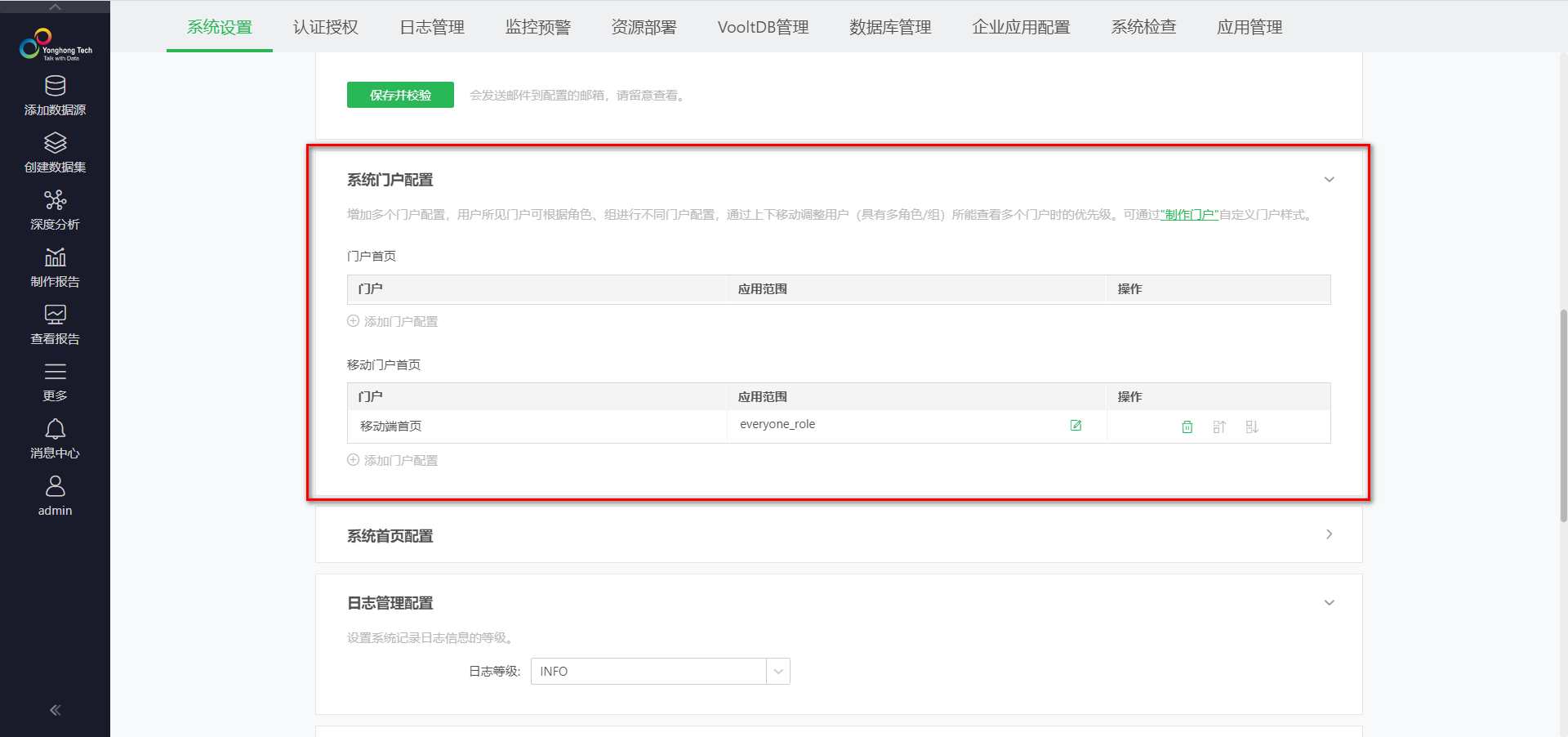The width and height of the screenshot is (1568, 737).
Task: Open the 制作门户 link
Action: point(1189,215)
